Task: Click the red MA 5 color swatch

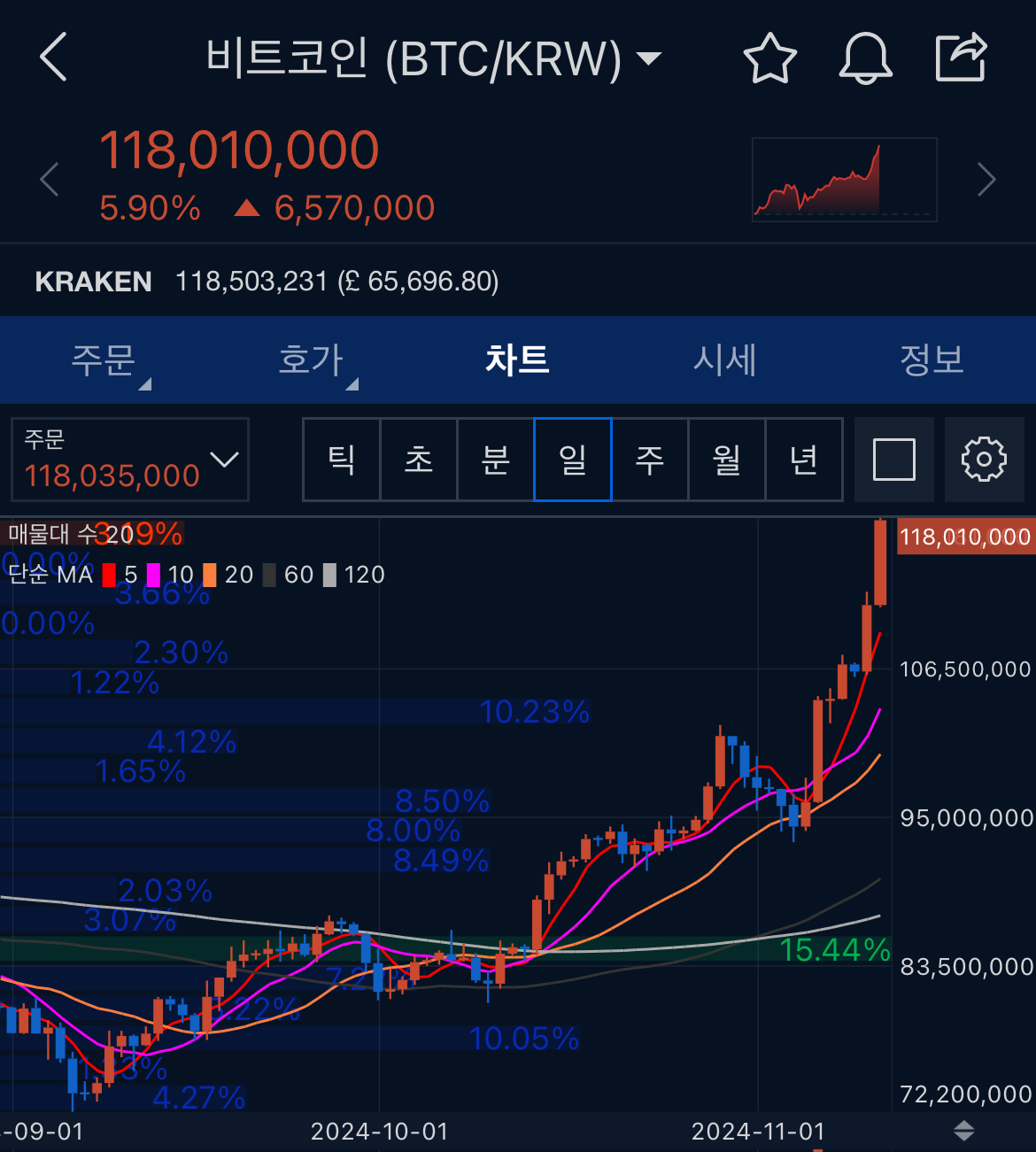Action: (x=110, y=576)
